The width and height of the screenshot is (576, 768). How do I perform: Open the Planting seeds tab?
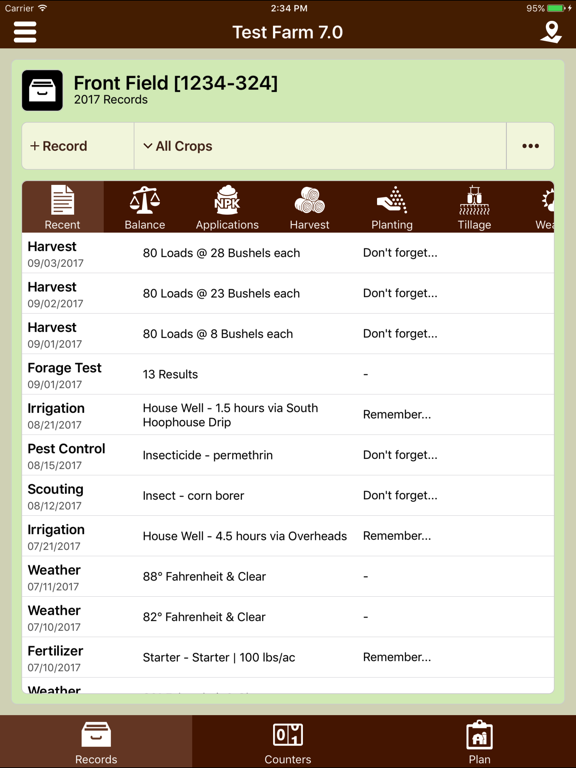point(392,207)
